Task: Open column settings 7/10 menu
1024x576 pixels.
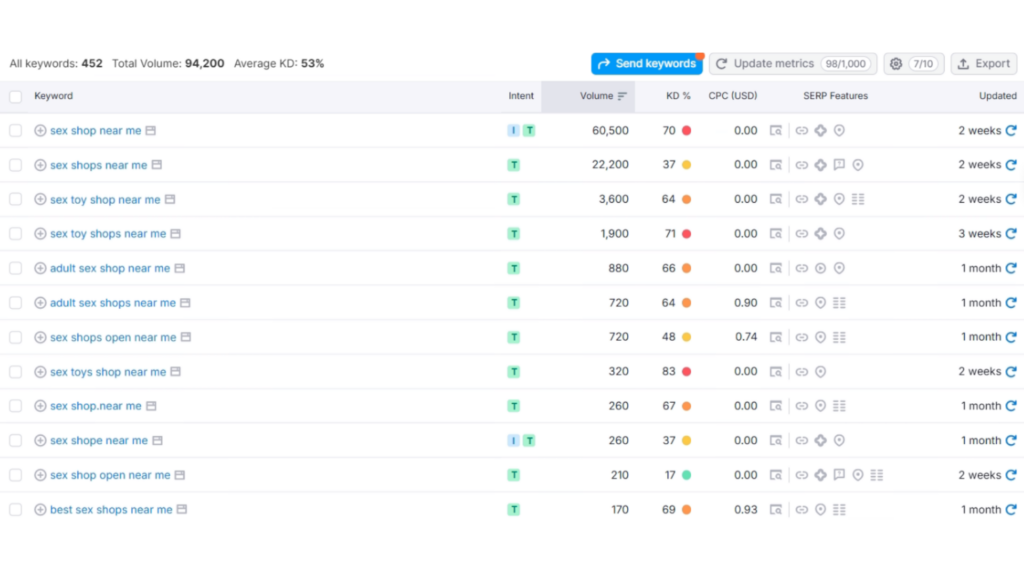Action: [x=914, y=63]
